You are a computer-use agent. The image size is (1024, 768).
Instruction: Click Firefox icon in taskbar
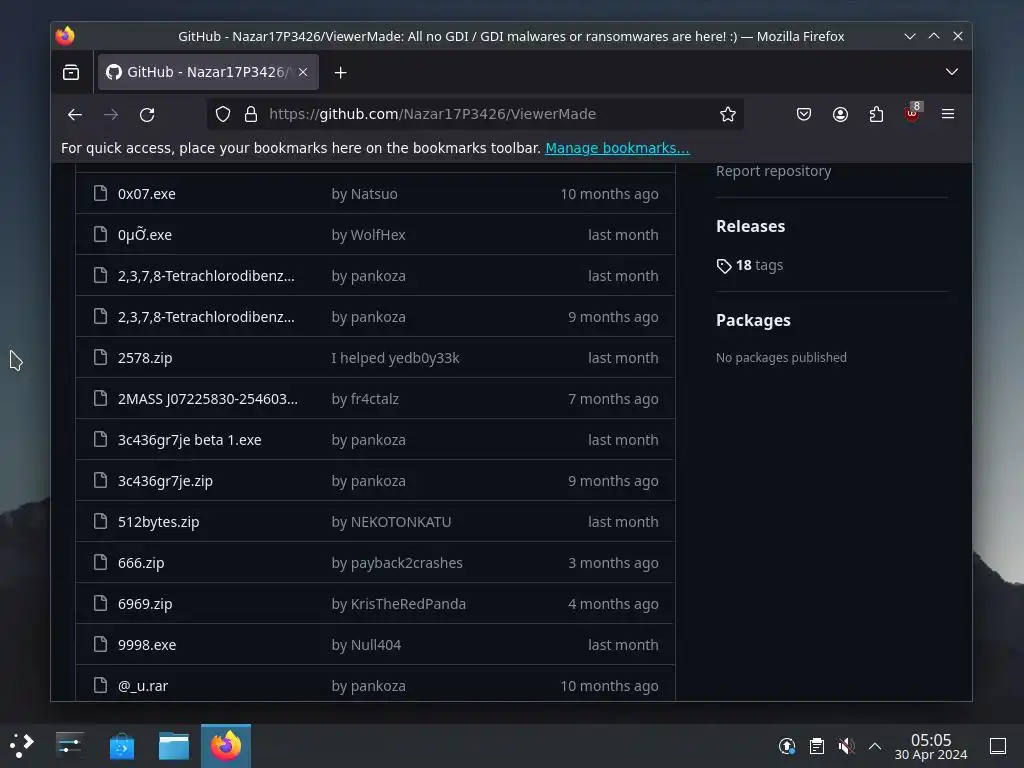pos(226,746)
